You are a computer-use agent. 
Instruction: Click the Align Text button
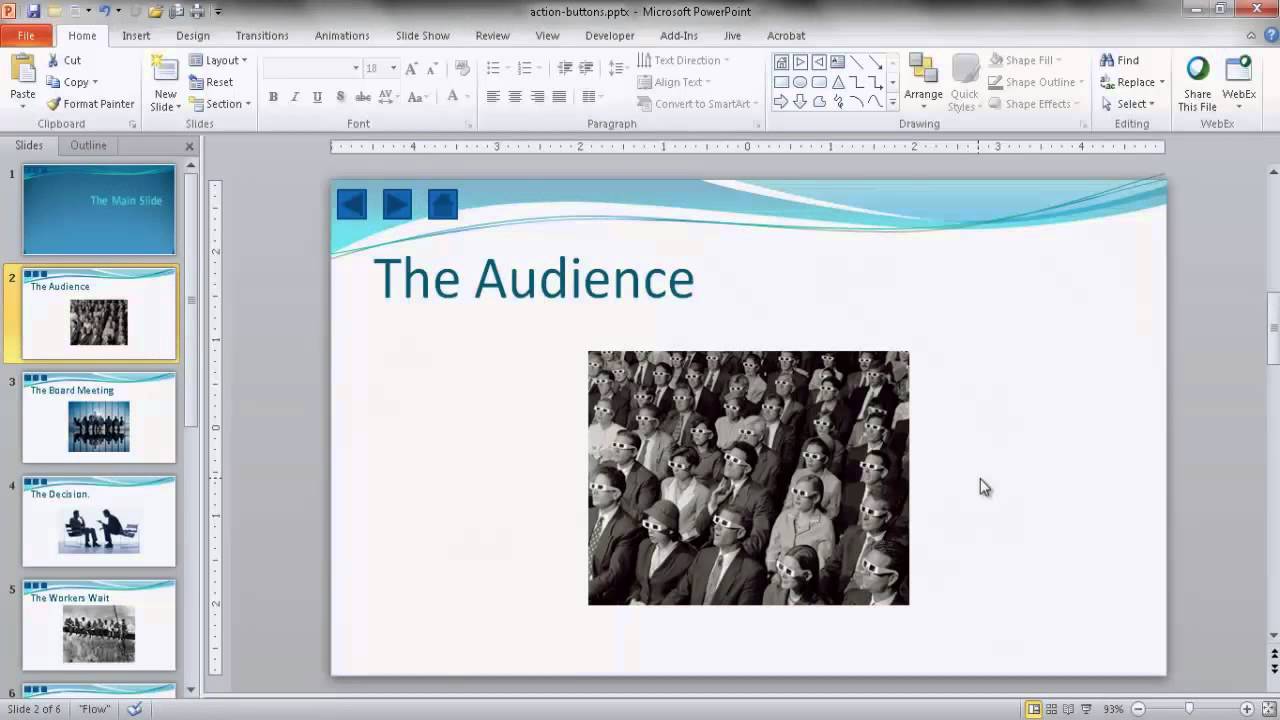674,82
